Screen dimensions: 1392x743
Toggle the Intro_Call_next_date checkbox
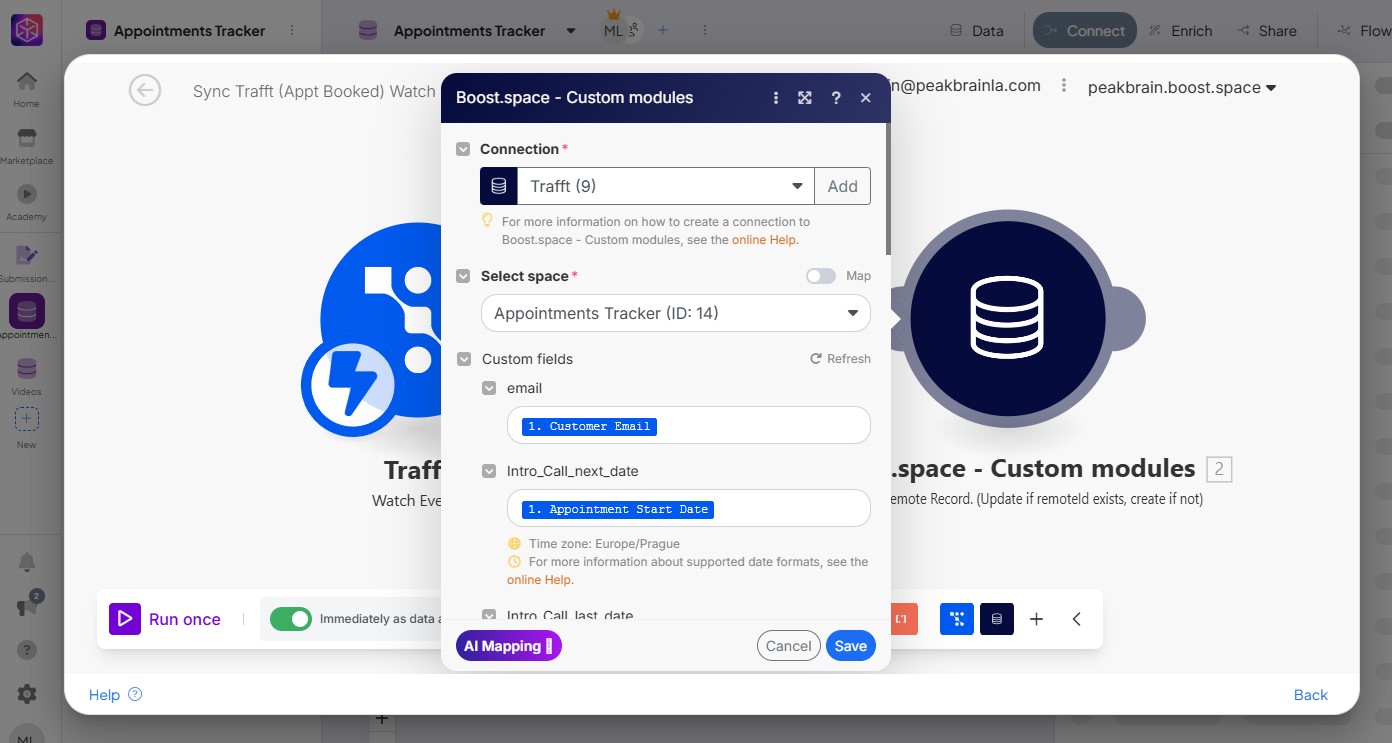(489, 471)
